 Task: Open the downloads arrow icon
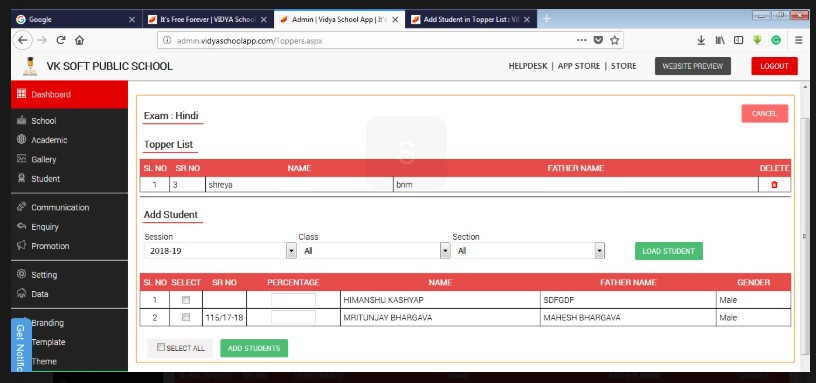pos(701,40)
